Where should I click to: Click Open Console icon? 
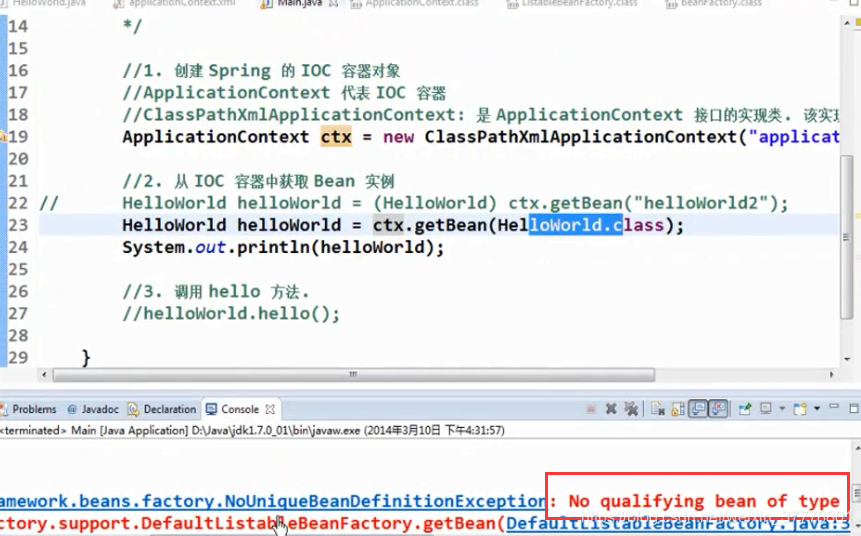point(800,409)
